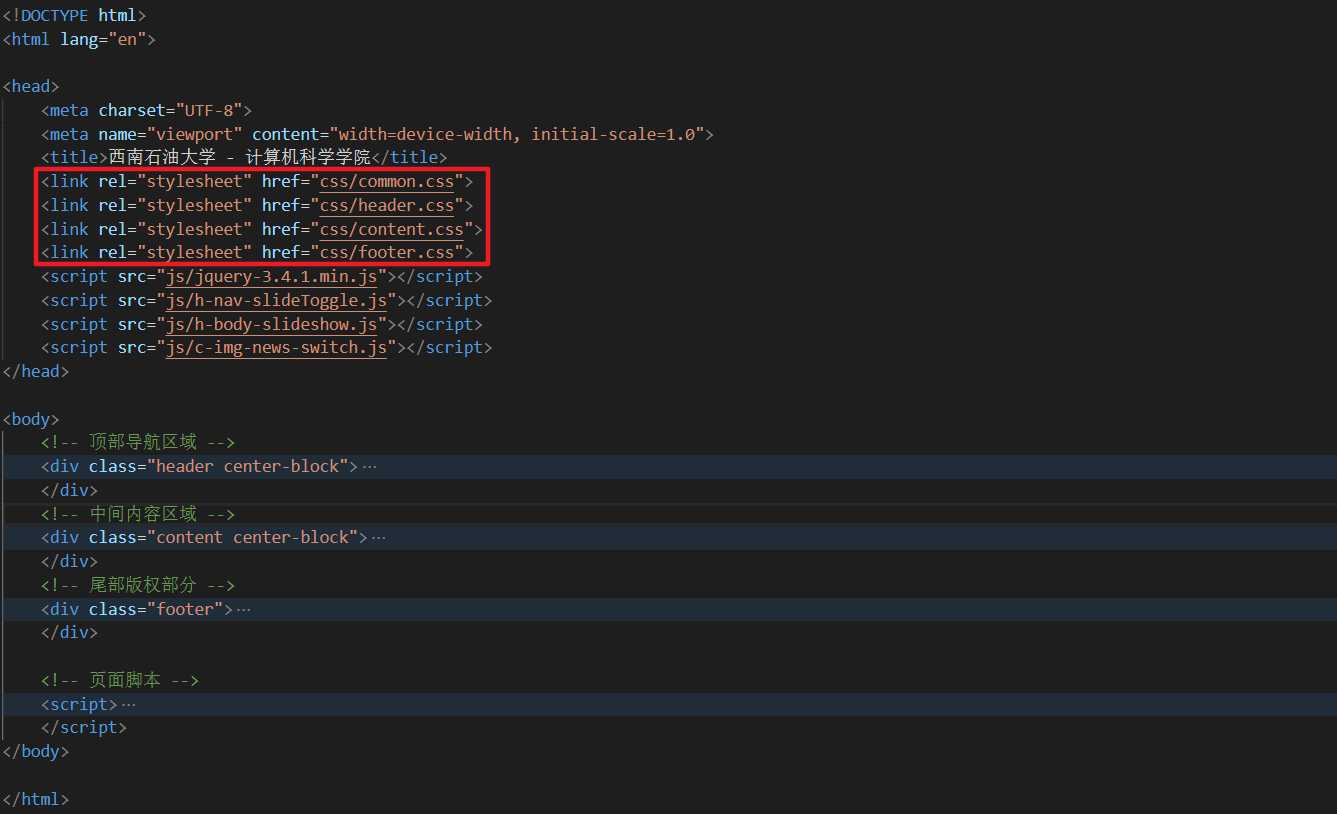Click title text 西南石油大学 - 计算机科学学院
Screen dimensions: 1337x814
(240, 157)
